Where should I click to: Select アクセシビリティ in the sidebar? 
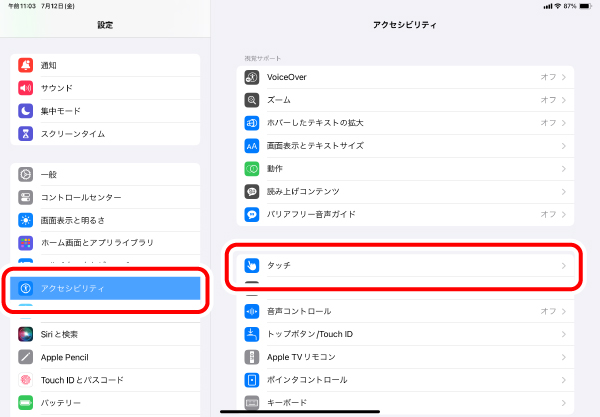point(105,288)
